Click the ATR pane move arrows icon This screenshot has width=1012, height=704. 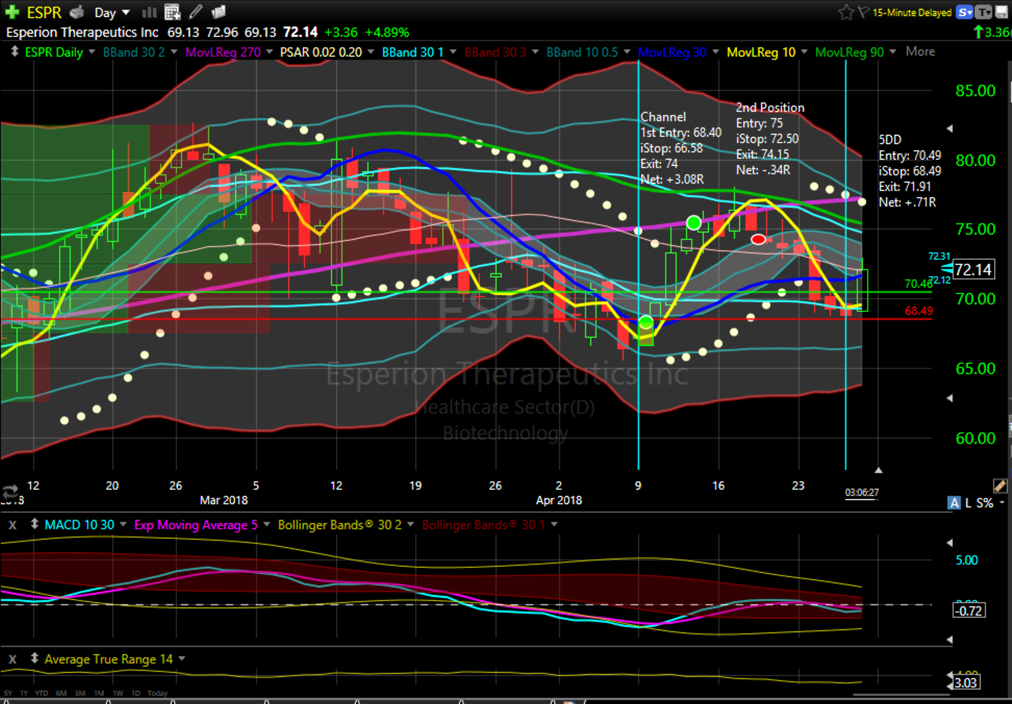coord(34,659)
